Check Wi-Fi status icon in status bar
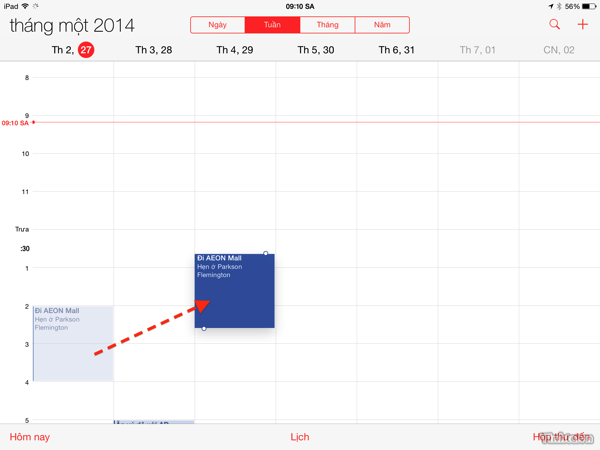Screen dimensions: 600x450 [26, 6]
